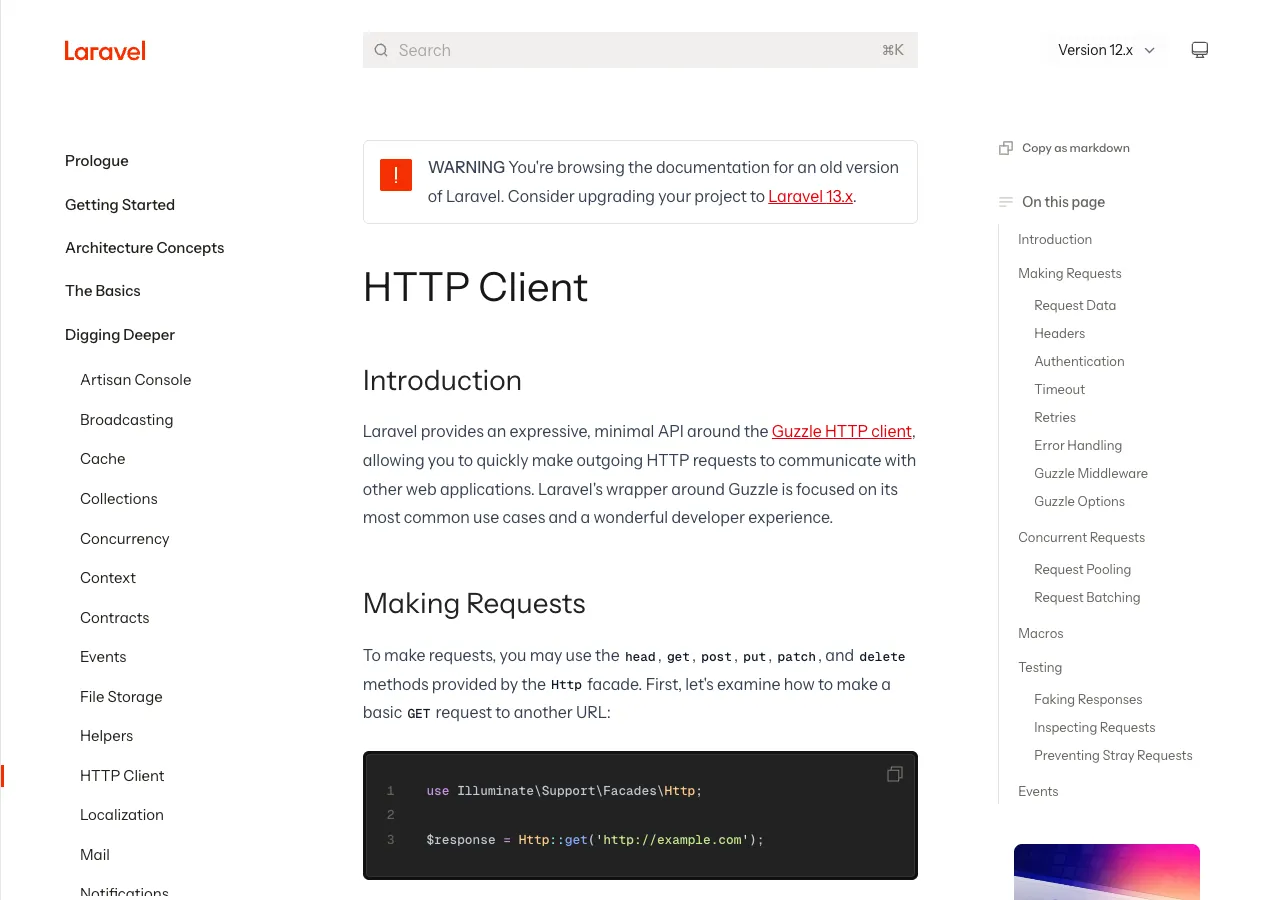Screen dimensions: 1280x900
Task: Open the Mail page
Action: [95, 855]
